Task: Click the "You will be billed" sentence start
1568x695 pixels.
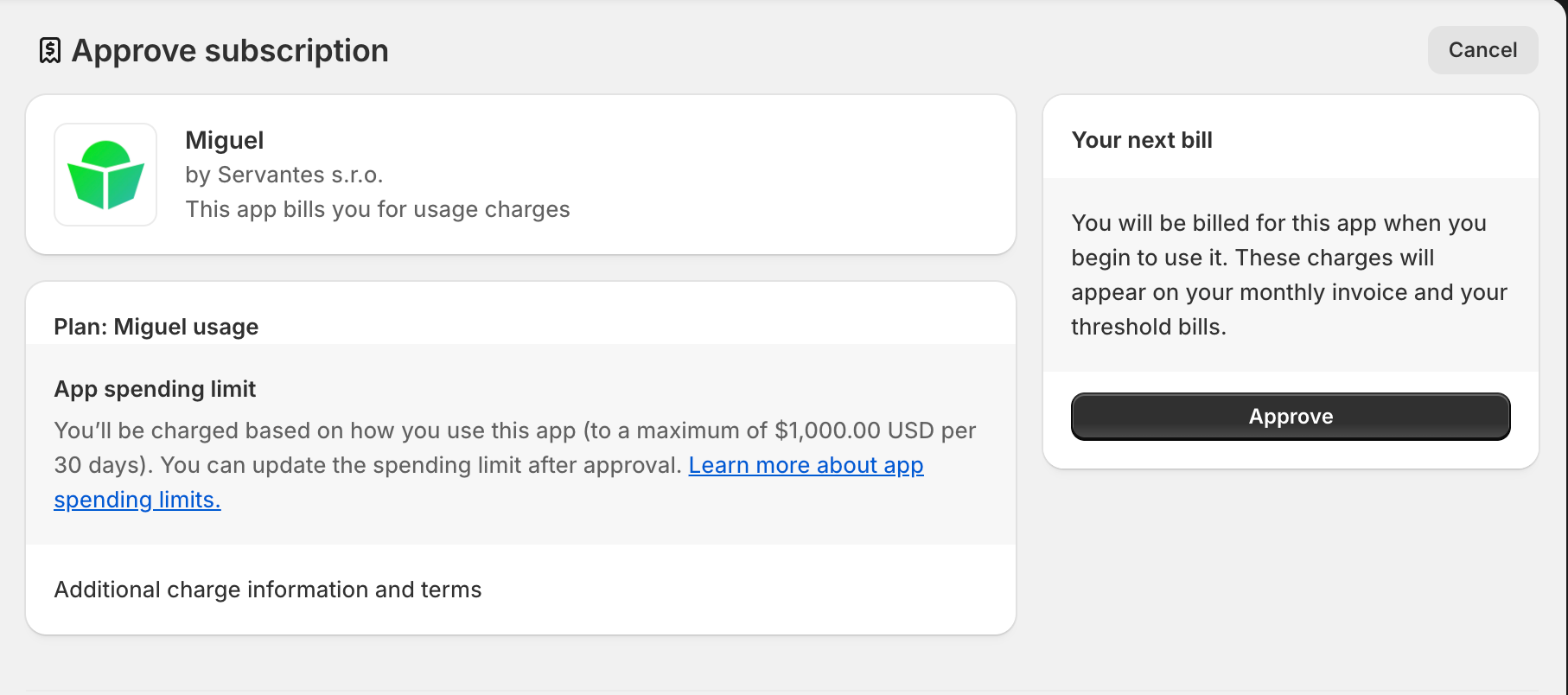Action: (1141, 223)
